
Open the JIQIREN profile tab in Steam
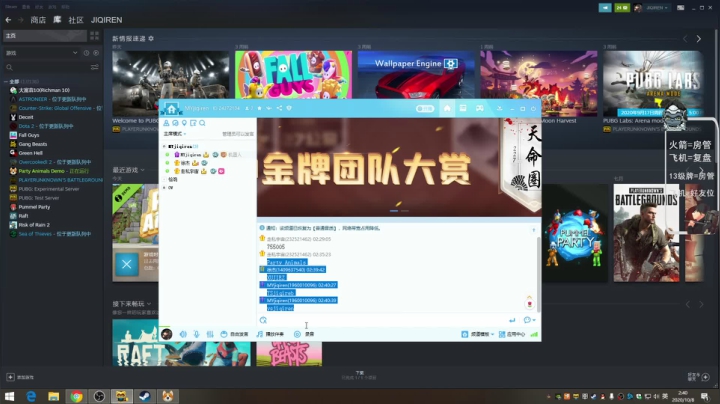click(107, 20)
